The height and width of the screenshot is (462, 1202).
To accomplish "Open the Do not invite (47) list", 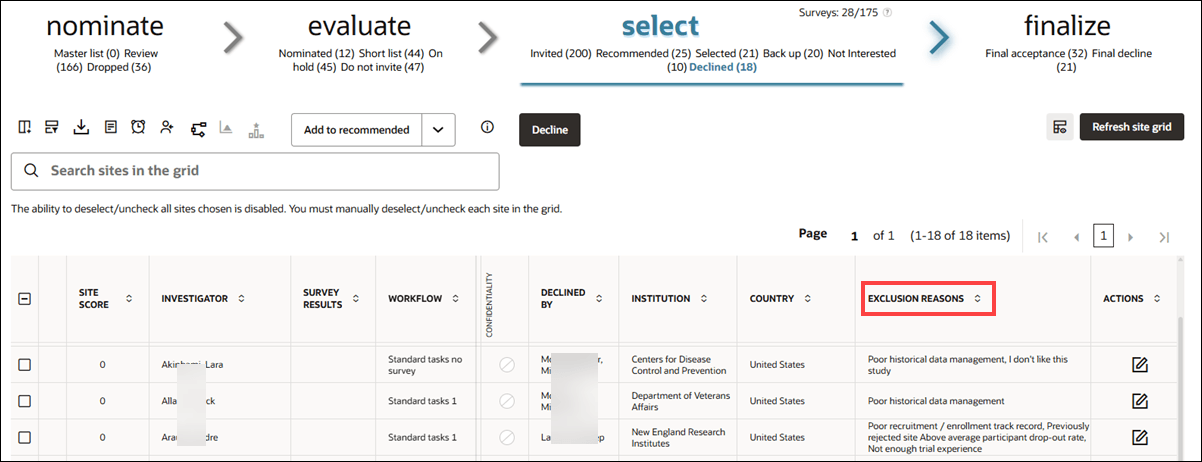I will coord(383,67).
